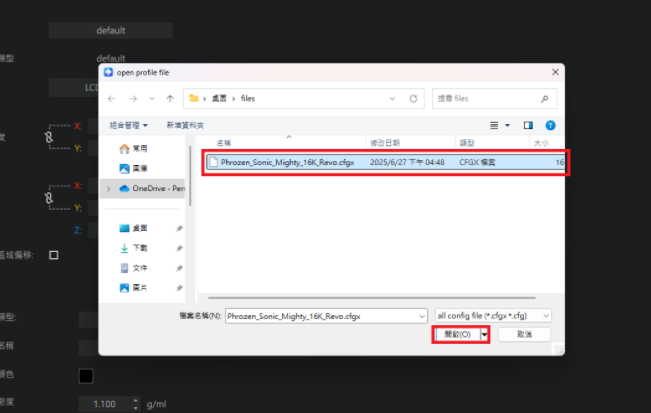This screenshot has height=413, width=651.
Task: Go to Downloads (下載) quick access folder
Action: [139, 247]
